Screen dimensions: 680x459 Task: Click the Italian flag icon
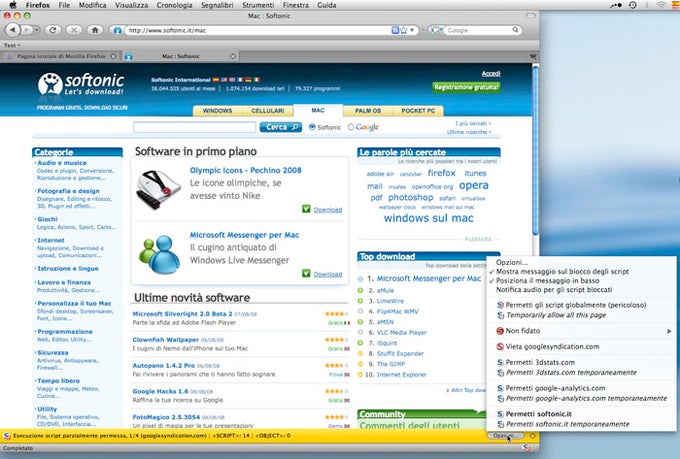(257, 80)
